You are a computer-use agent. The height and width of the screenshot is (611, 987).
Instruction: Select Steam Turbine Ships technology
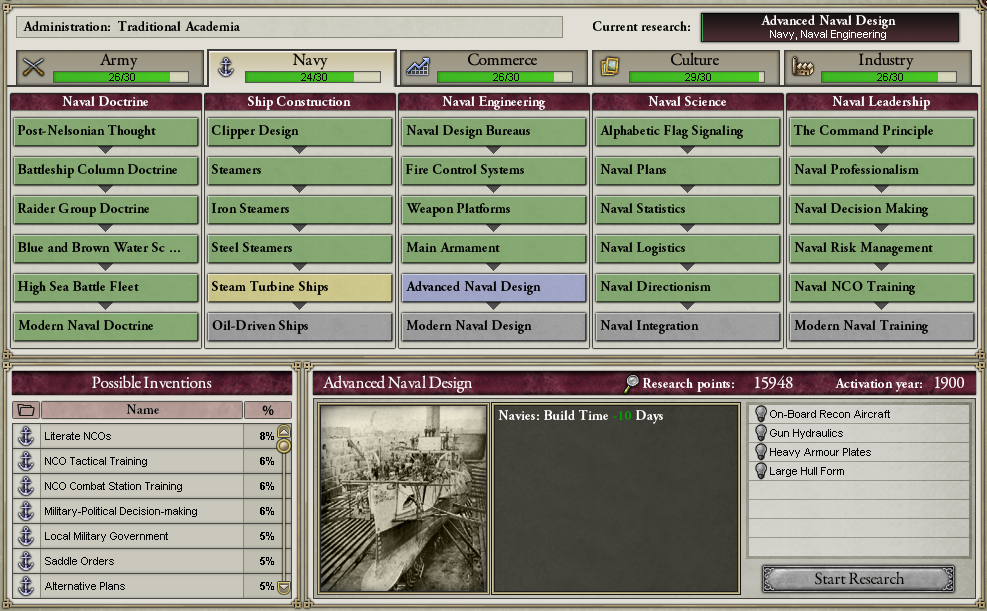pos(300,287)
